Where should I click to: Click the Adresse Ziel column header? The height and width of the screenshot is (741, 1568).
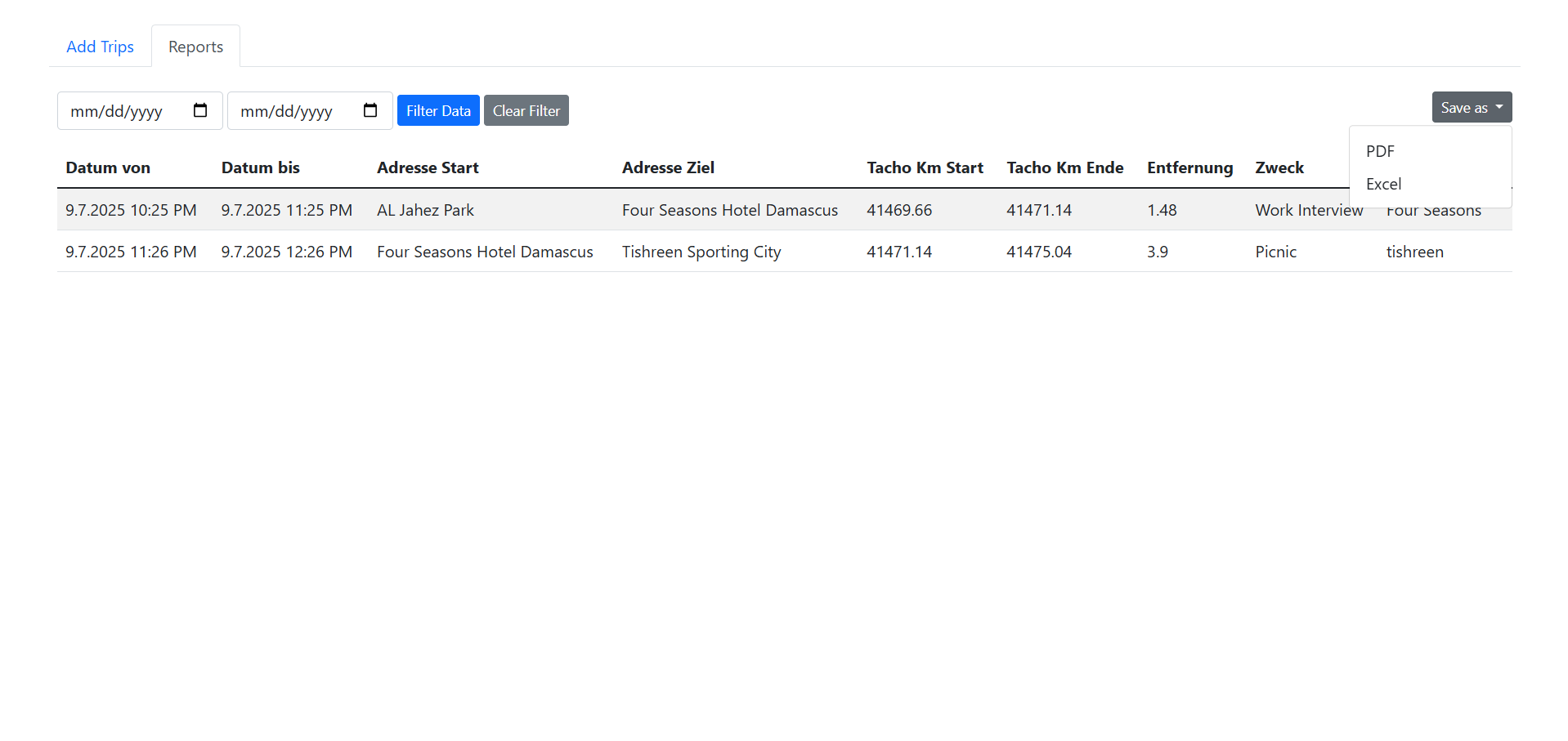[x=668, y=167]
